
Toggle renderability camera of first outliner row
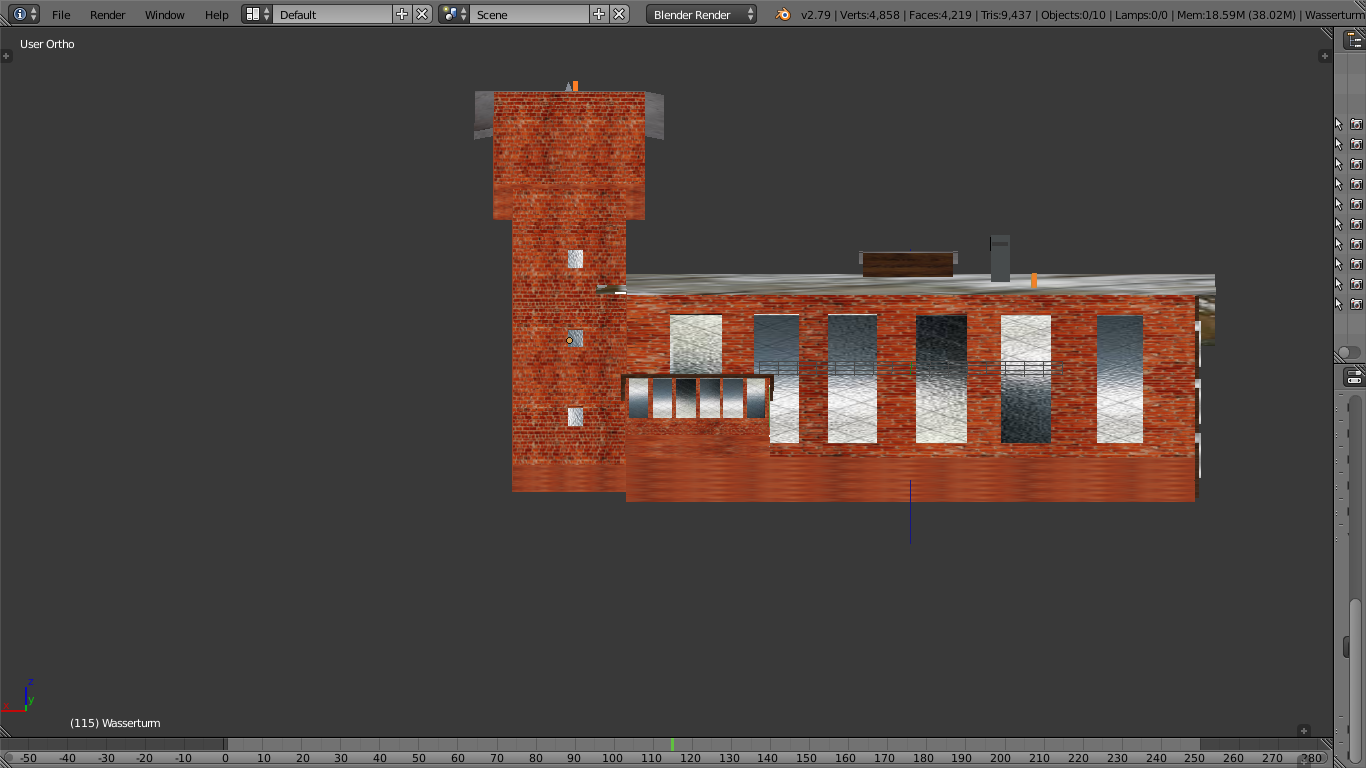1356,124
